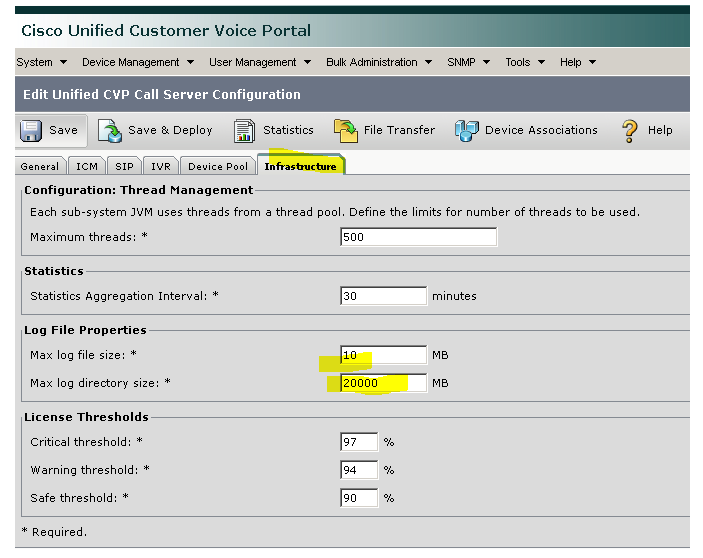This screenshot has height=558, width=703.
Task: Click the Device Associations label
Action: tap(541, 130)
